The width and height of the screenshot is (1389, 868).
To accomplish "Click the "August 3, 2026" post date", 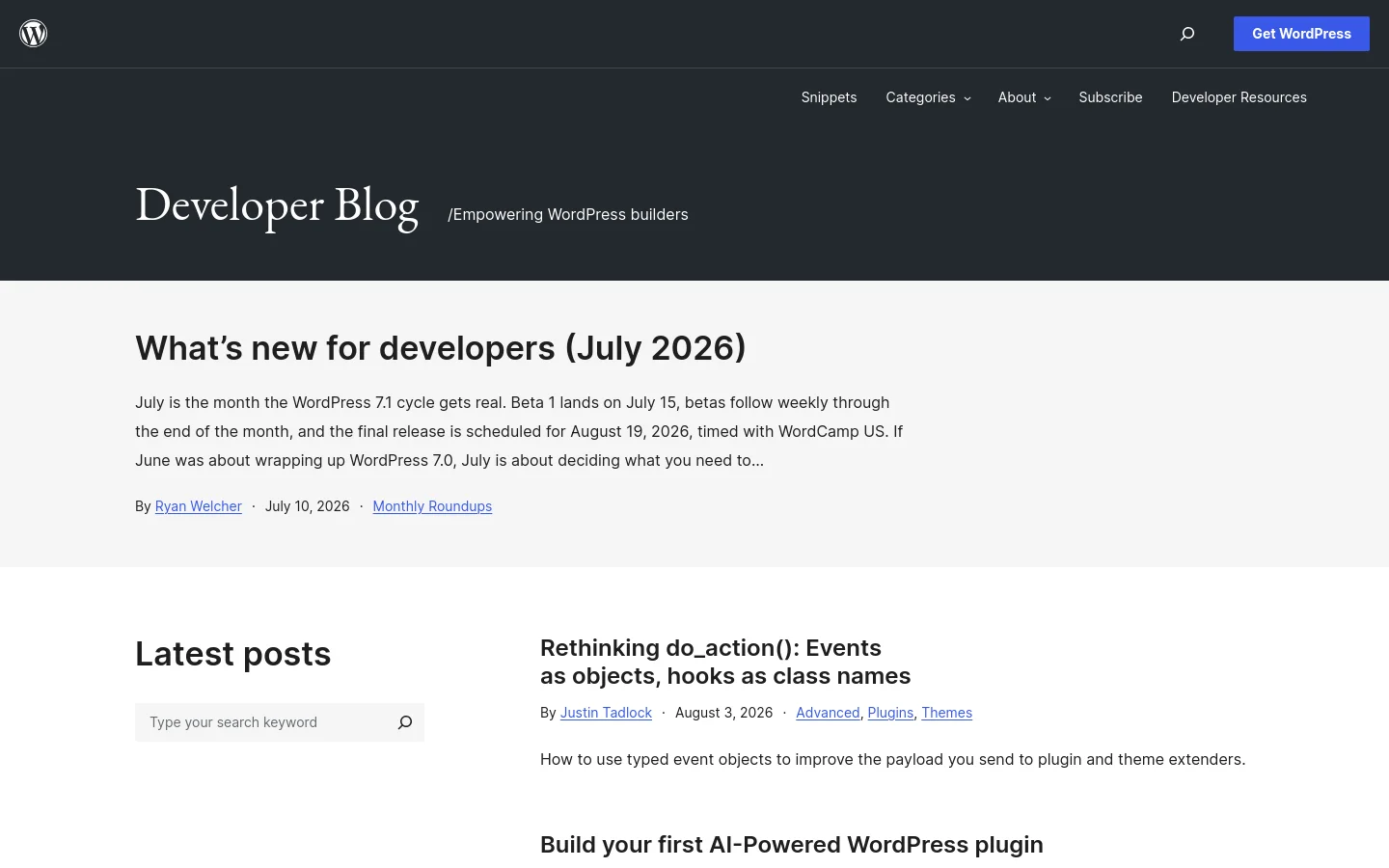I will click(x=723, y=713).
